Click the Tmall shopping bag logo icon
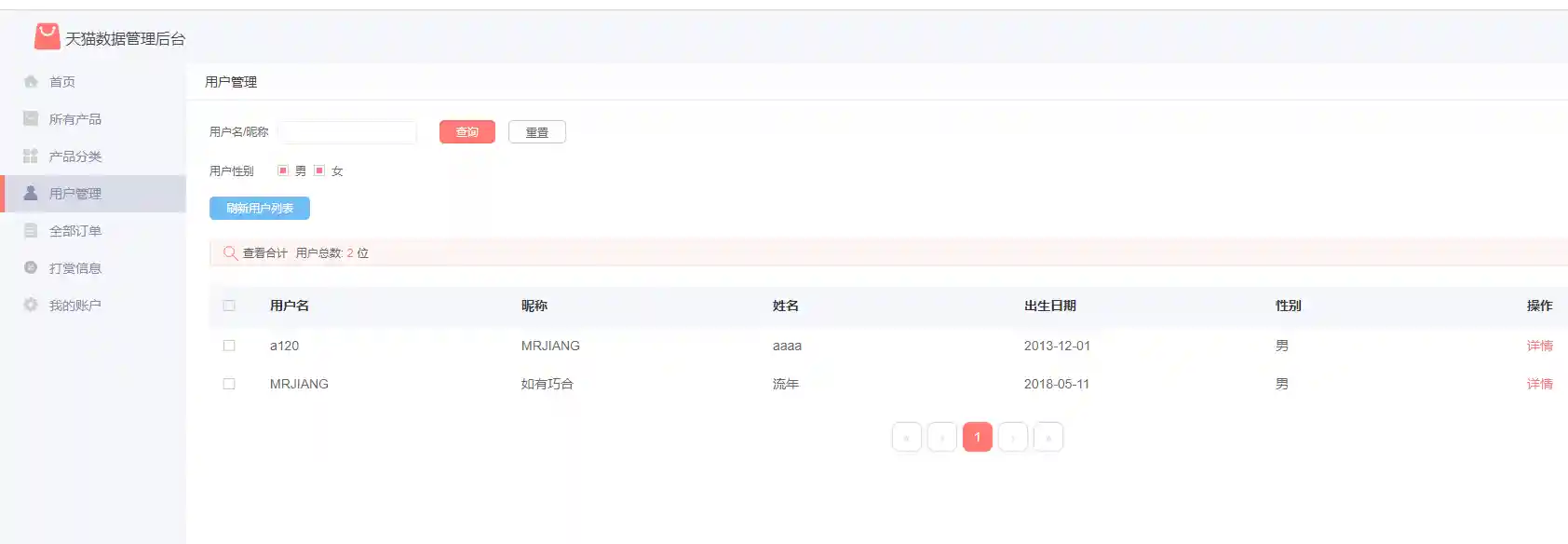 click(x=47, y=36)
